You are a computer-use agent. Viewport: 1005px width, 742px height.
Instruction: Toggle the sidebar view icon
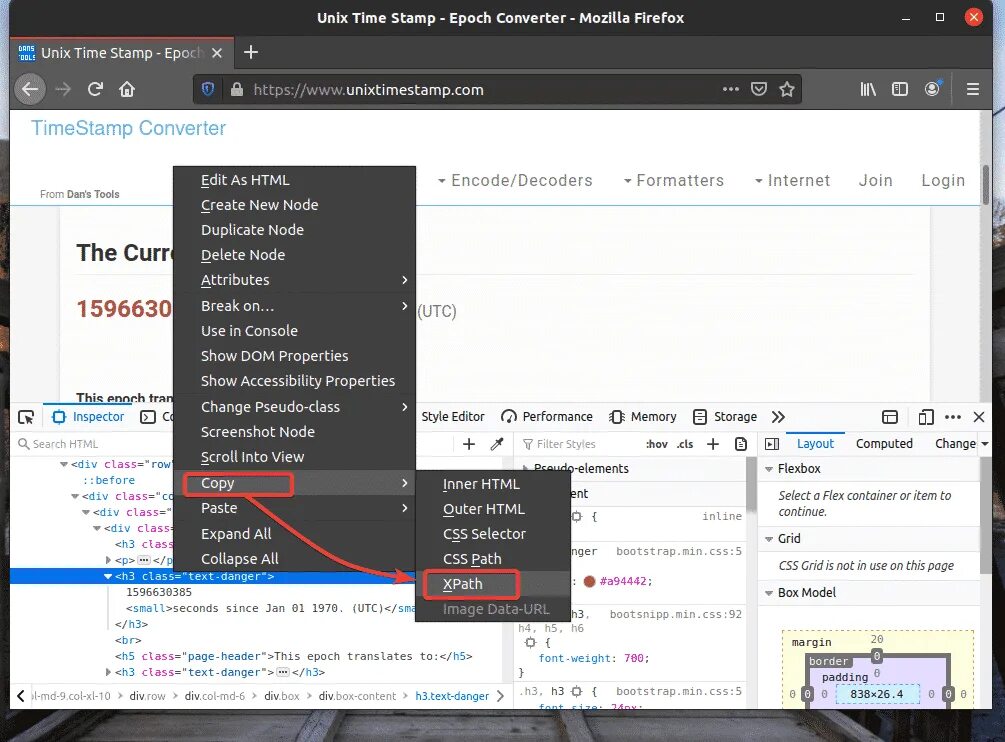900,89
